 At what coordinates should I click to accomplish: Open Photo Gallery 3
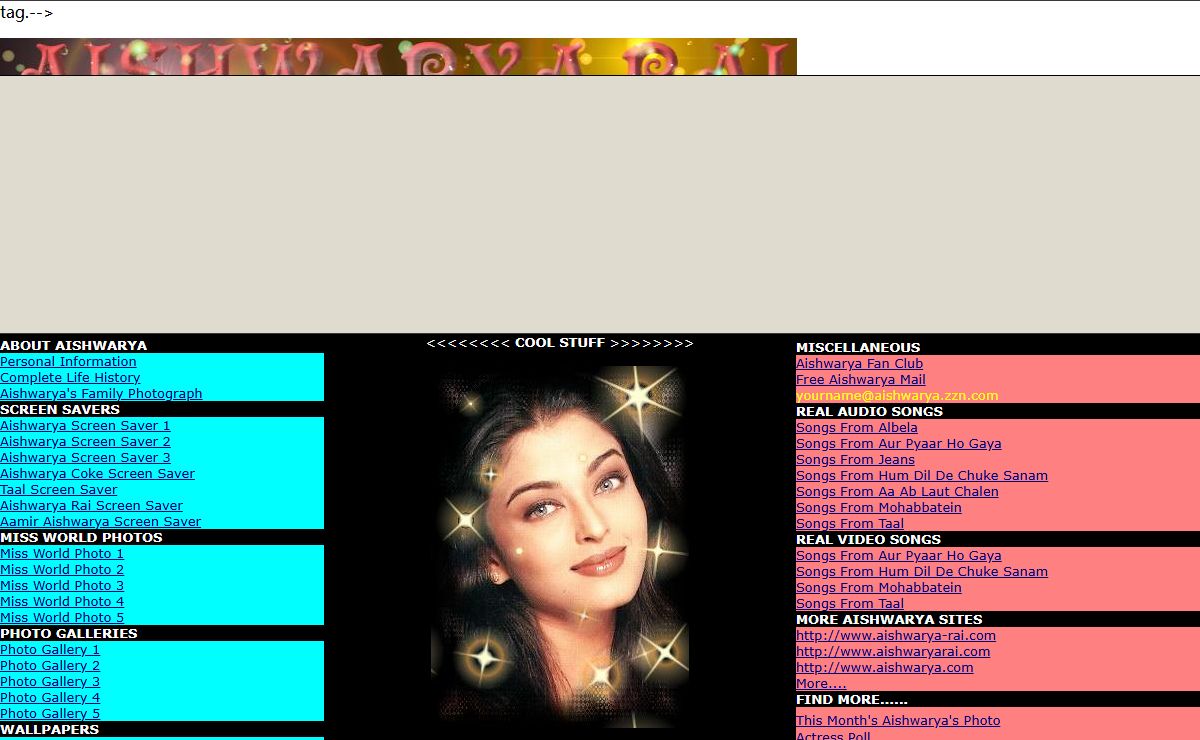pos(50,682)
